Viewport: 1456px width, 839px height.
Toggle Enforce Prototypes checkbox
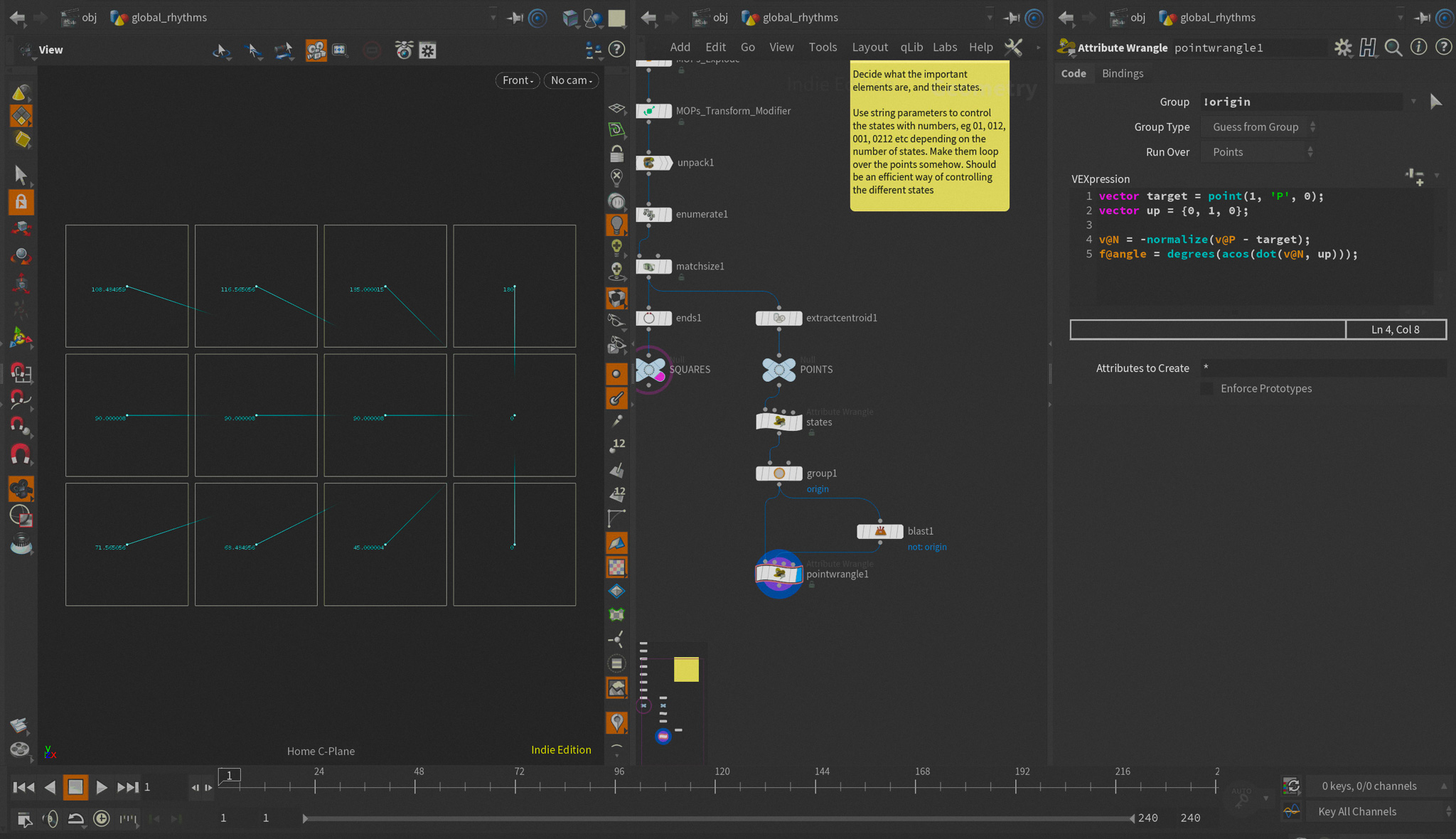coord(1207,388)
